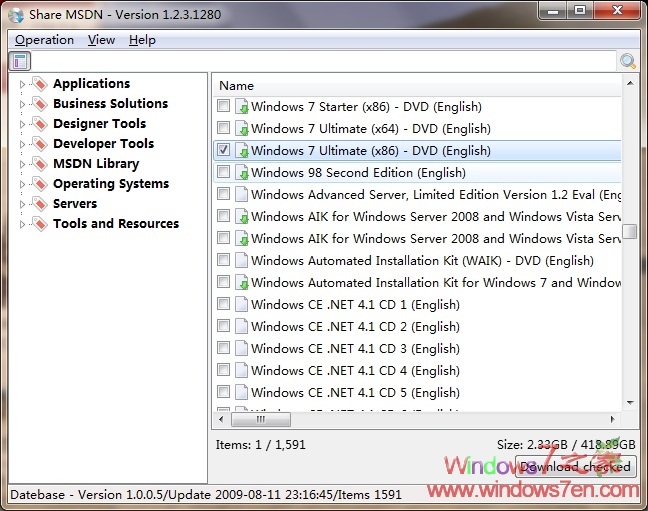Screen dimensions: 648x511
Task: Check the Windows CE .NET 4.1 CD 5 checkbox
Action: (224, 392)
